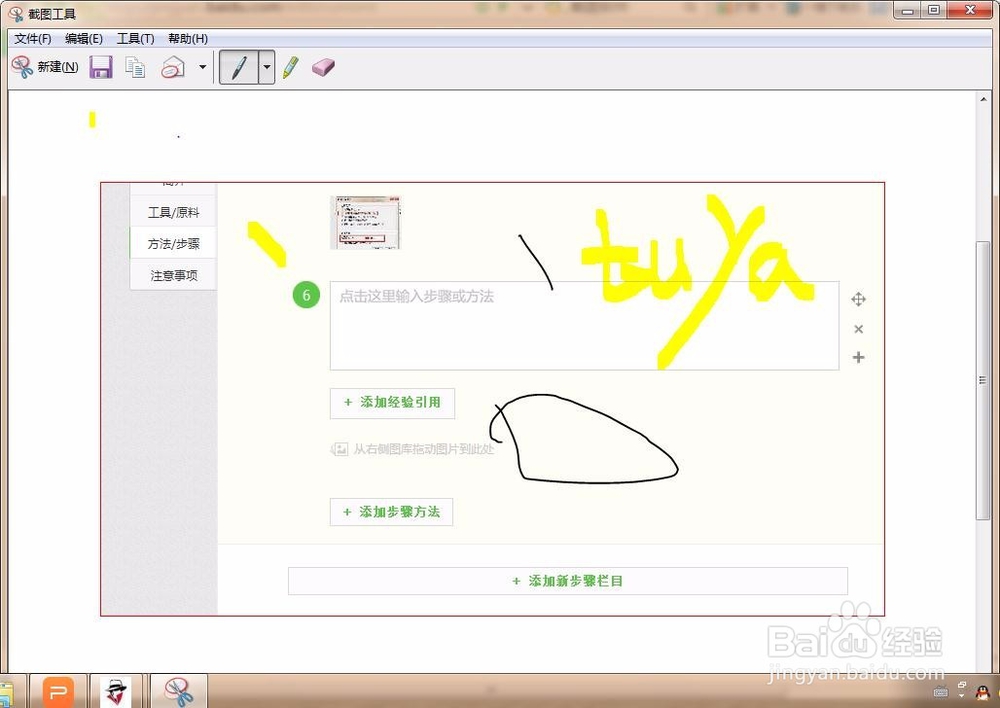Click the Copy snip icon
Viewport: 1000px width, 708px height.
pyautogui.click(x=135, y=66)
